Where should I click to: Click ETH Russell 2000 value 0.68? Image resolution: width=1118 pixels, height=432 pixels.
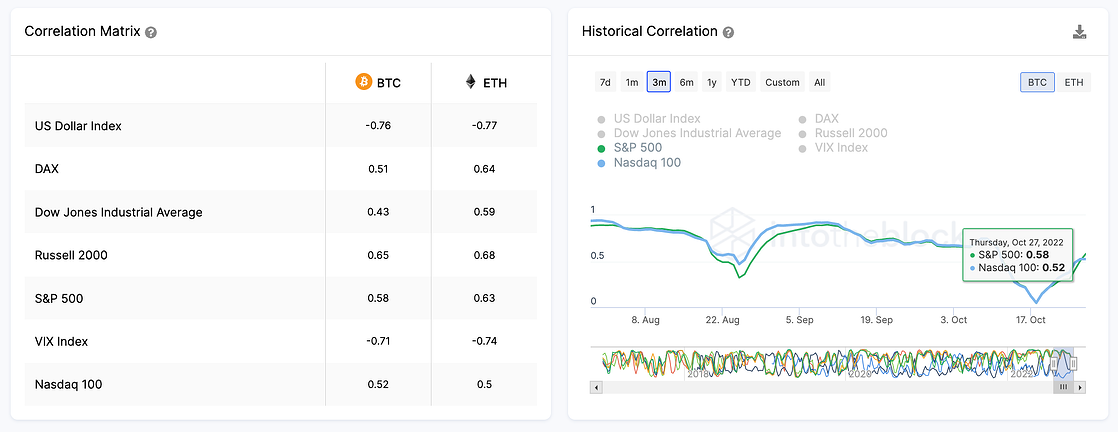coord(484,255)
